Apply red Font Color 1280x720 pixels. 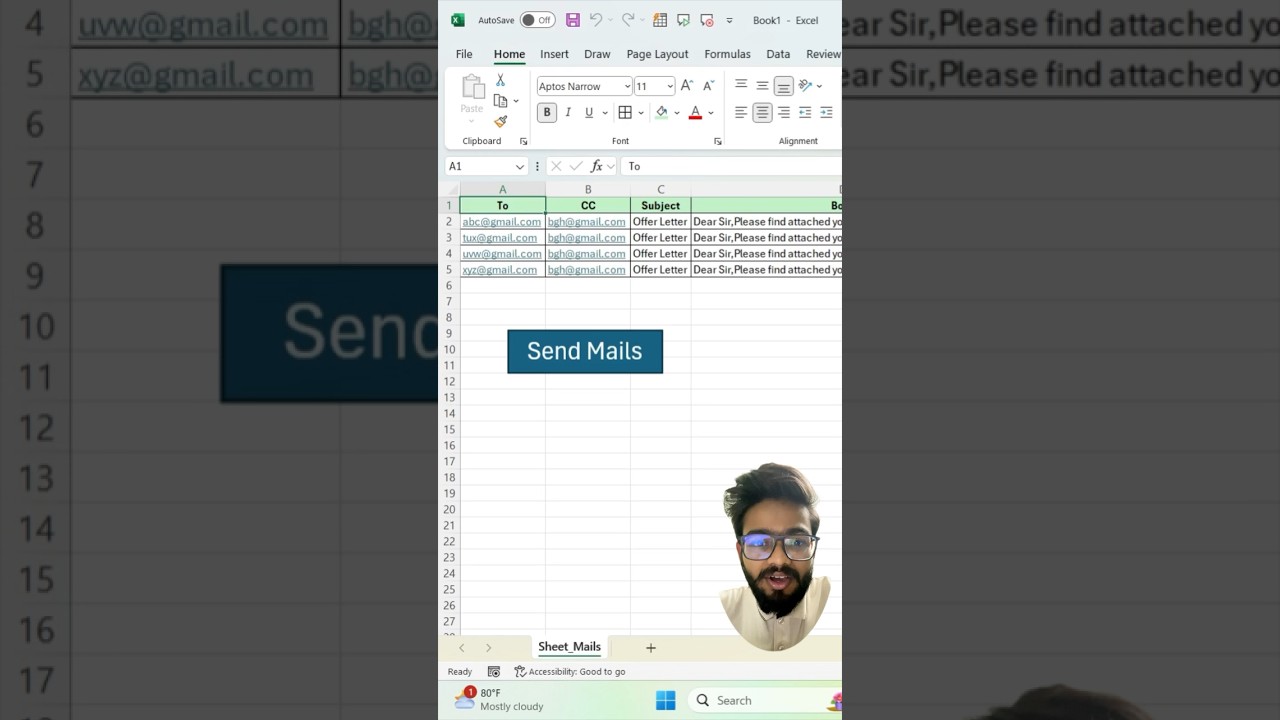click(x=696, y=113)
